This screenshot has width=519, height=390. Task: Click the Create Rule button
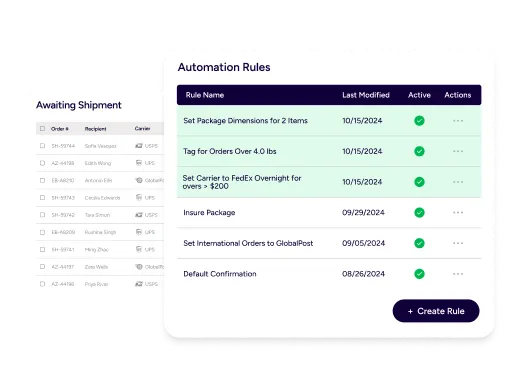click(x=436, y=311)
